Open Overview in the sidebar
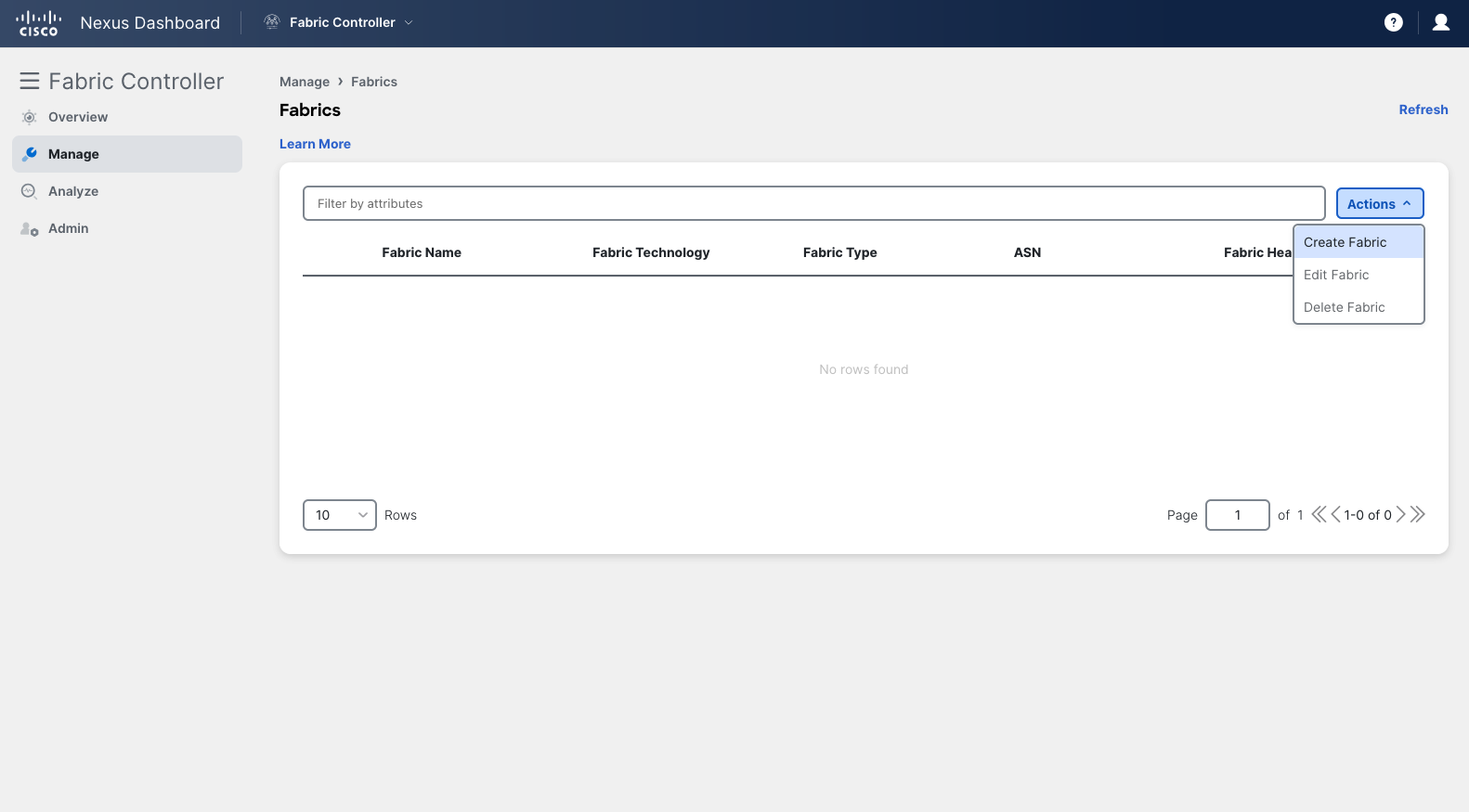 (127, 117)
